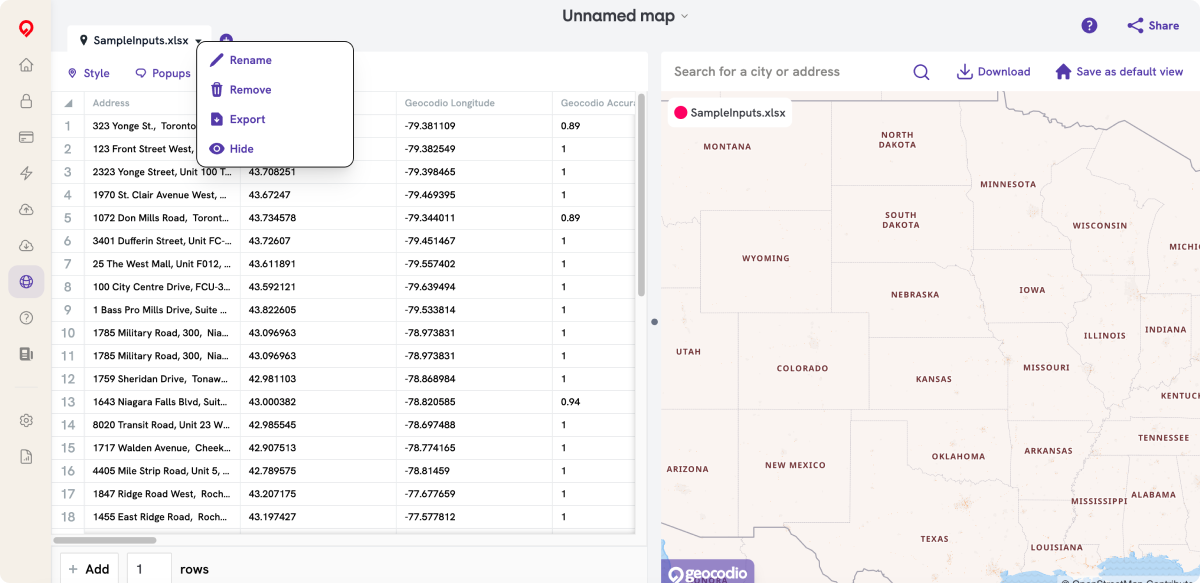1200x583 pixels.
Task: Open the help question-mark sidebar icon
Action: [x=26, y=317]
